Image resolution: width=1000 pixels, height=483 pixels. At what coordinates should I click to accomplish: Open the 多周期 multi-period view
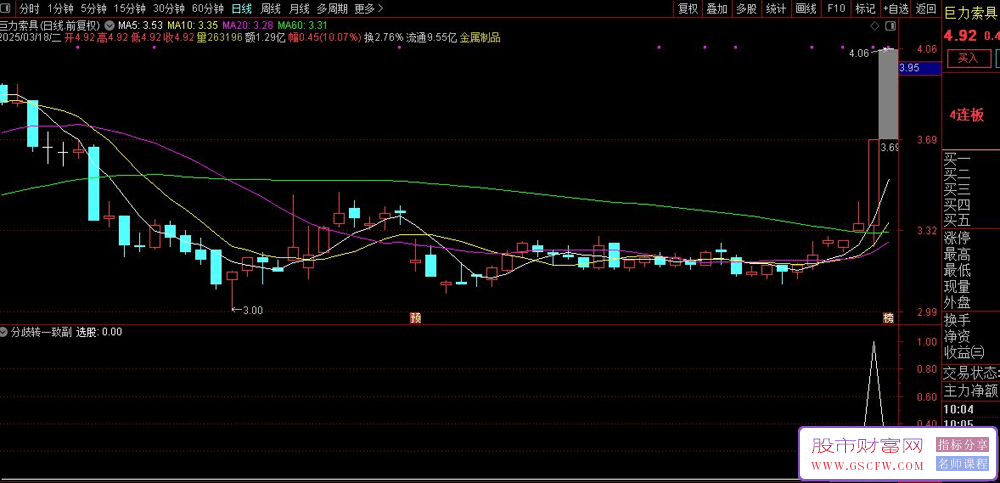coord(332,8)
